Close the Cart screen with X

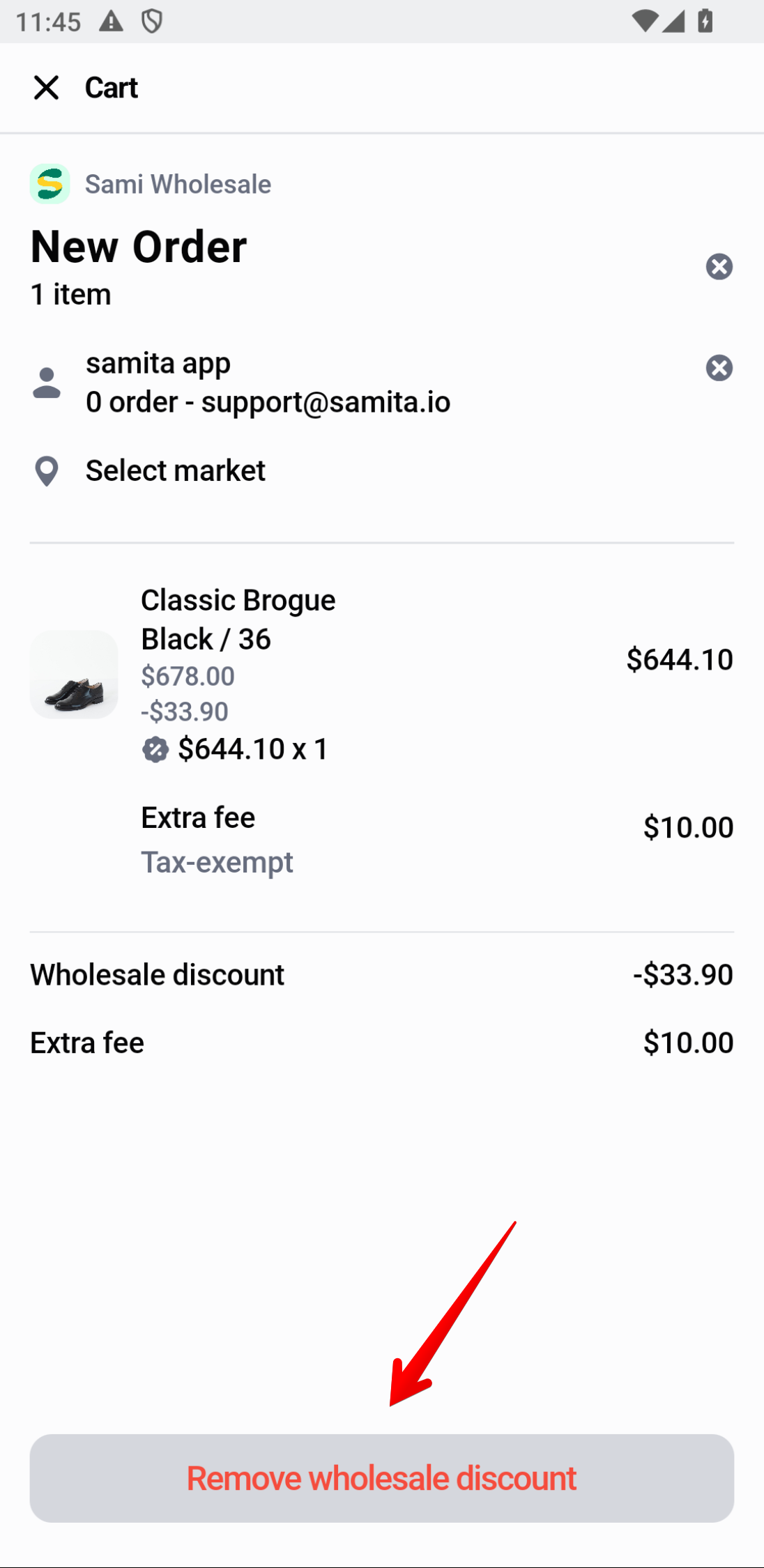coord(46,88)
